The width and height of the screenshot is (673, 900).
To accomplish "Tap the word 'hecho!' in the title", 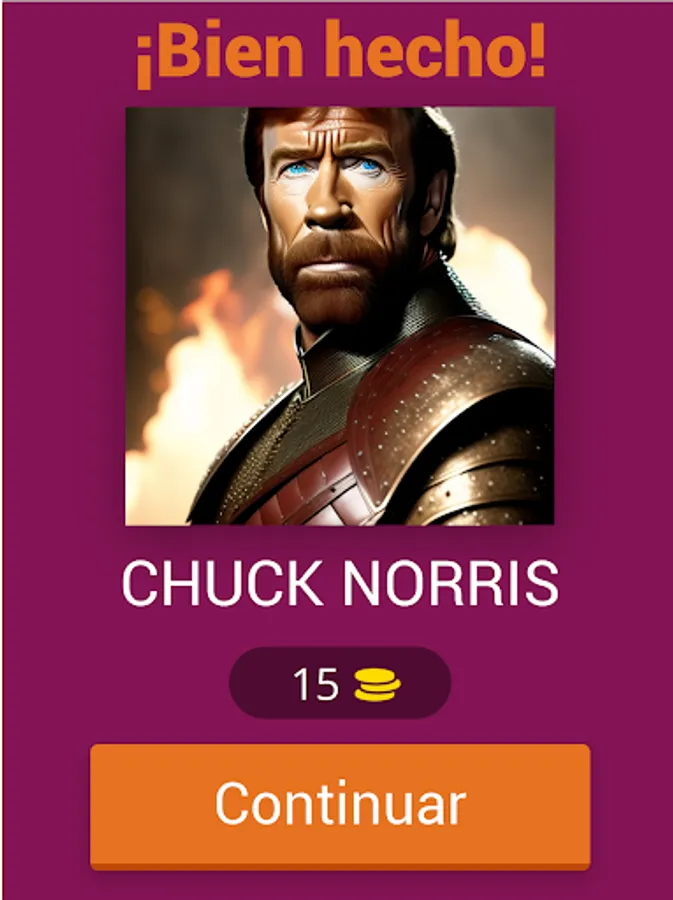I will coord(440,48).
